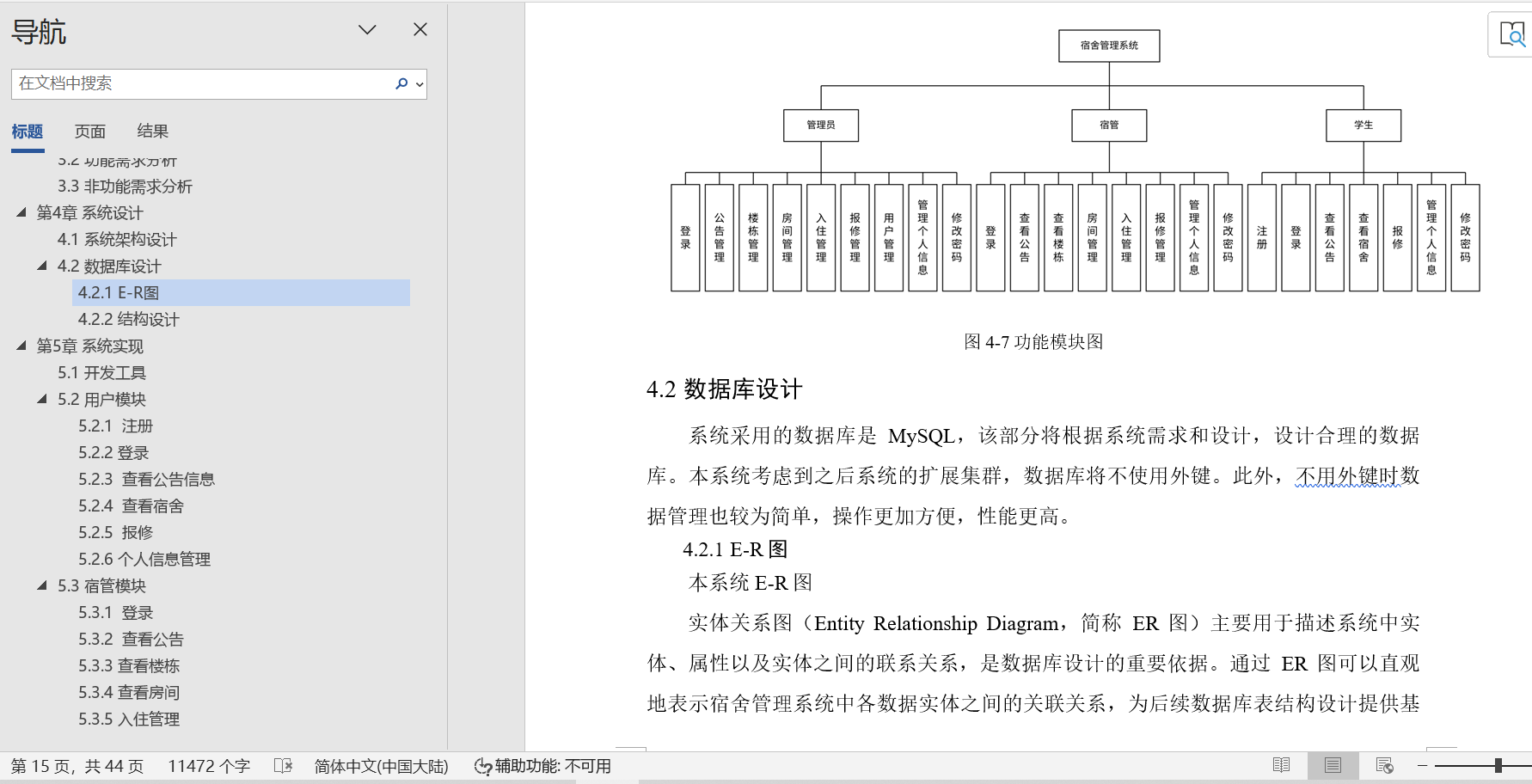Close the navigation pane
1532x784 pixels.
click(x=420, y=29)
